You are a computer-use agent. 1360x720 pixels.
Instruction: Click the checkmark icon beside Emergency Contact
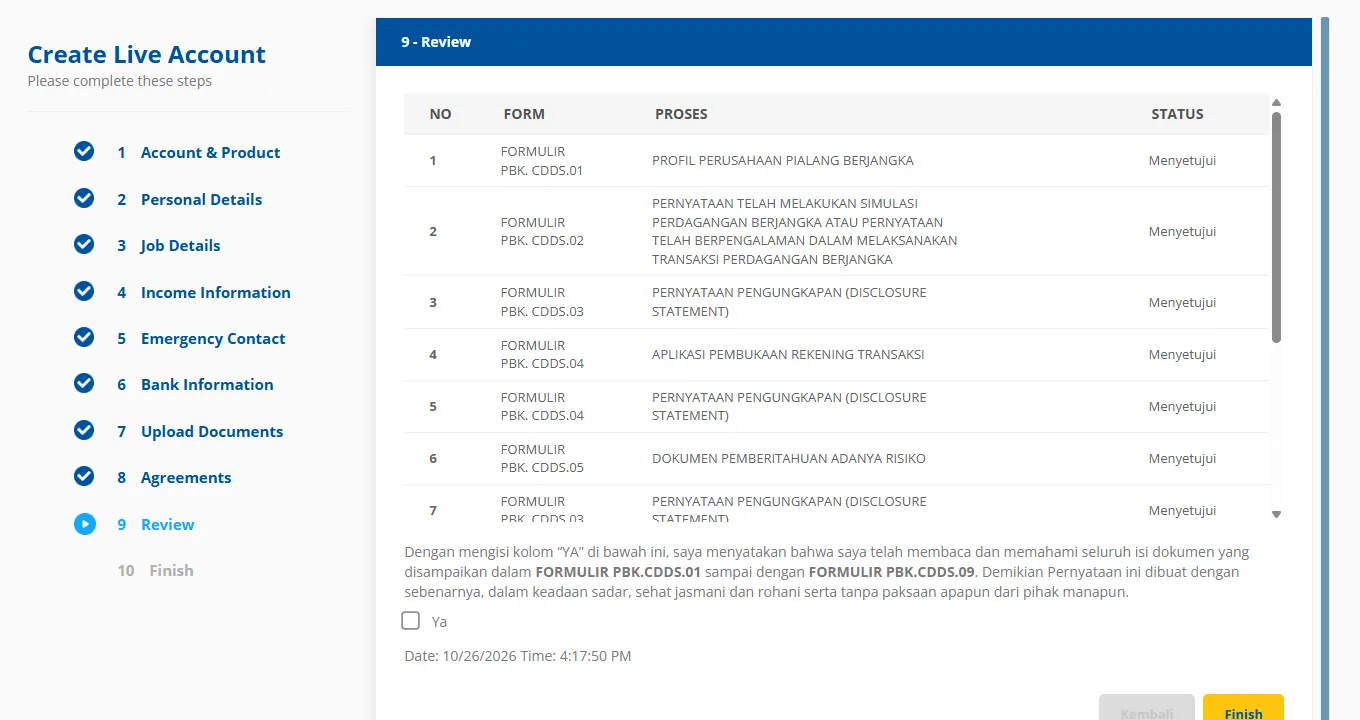[84, 337]
